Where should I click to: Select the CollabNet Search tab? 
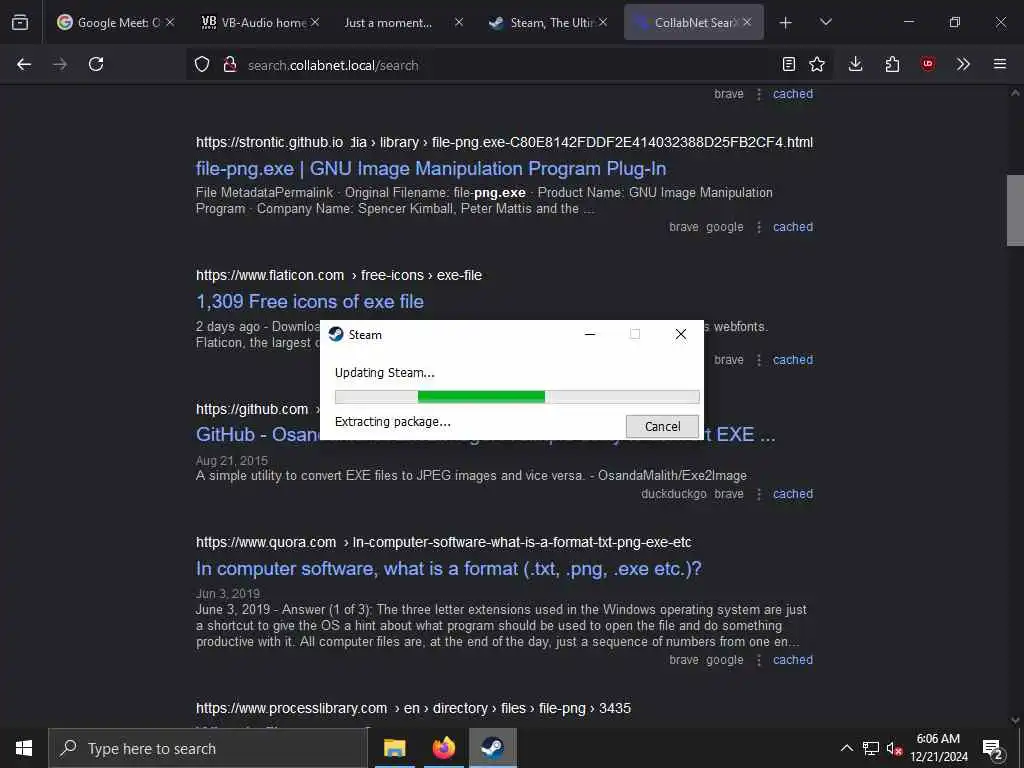click(694, 22)
